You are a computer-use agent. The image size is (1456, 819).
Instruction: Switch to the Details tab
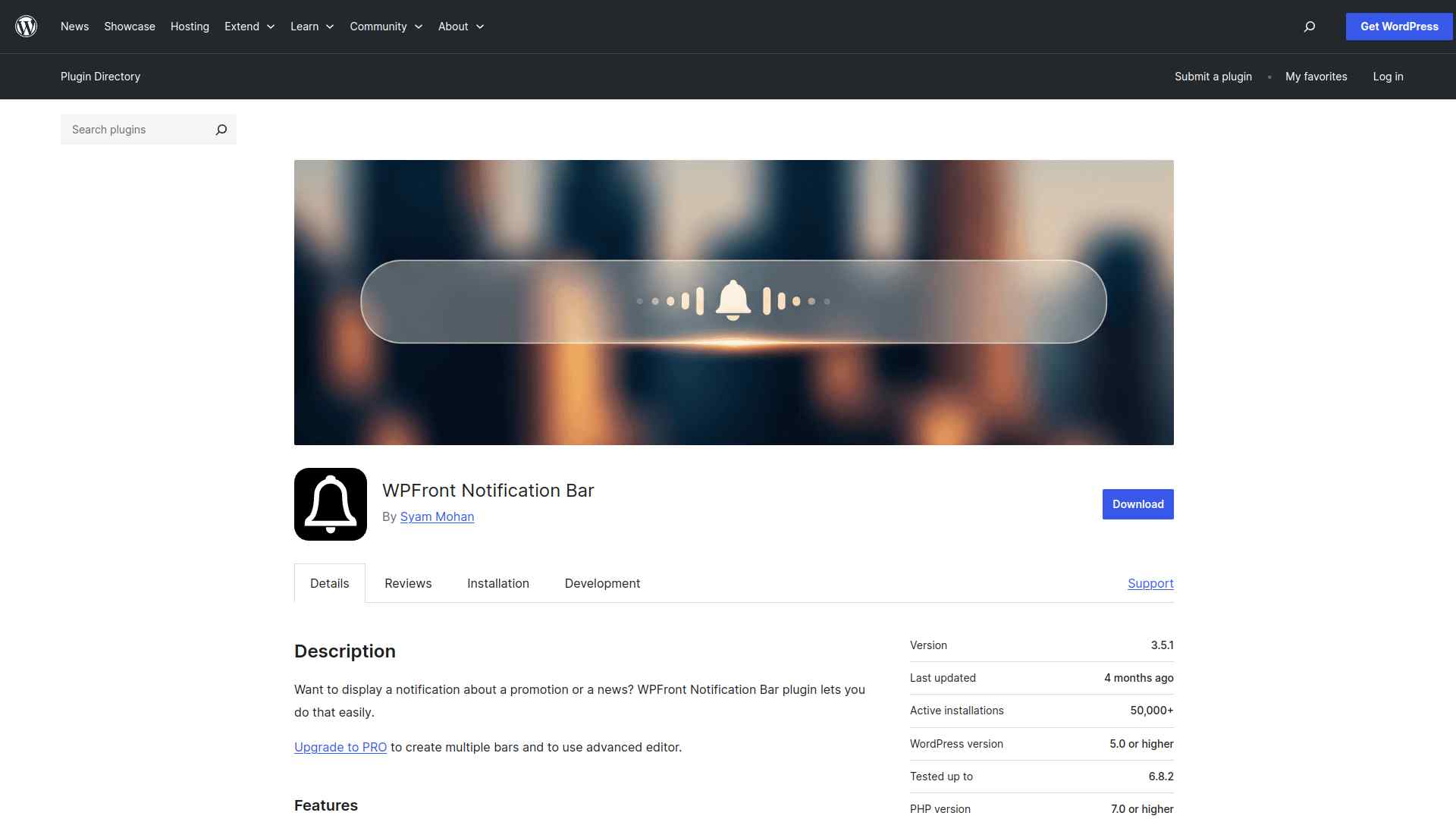(330, 583)
